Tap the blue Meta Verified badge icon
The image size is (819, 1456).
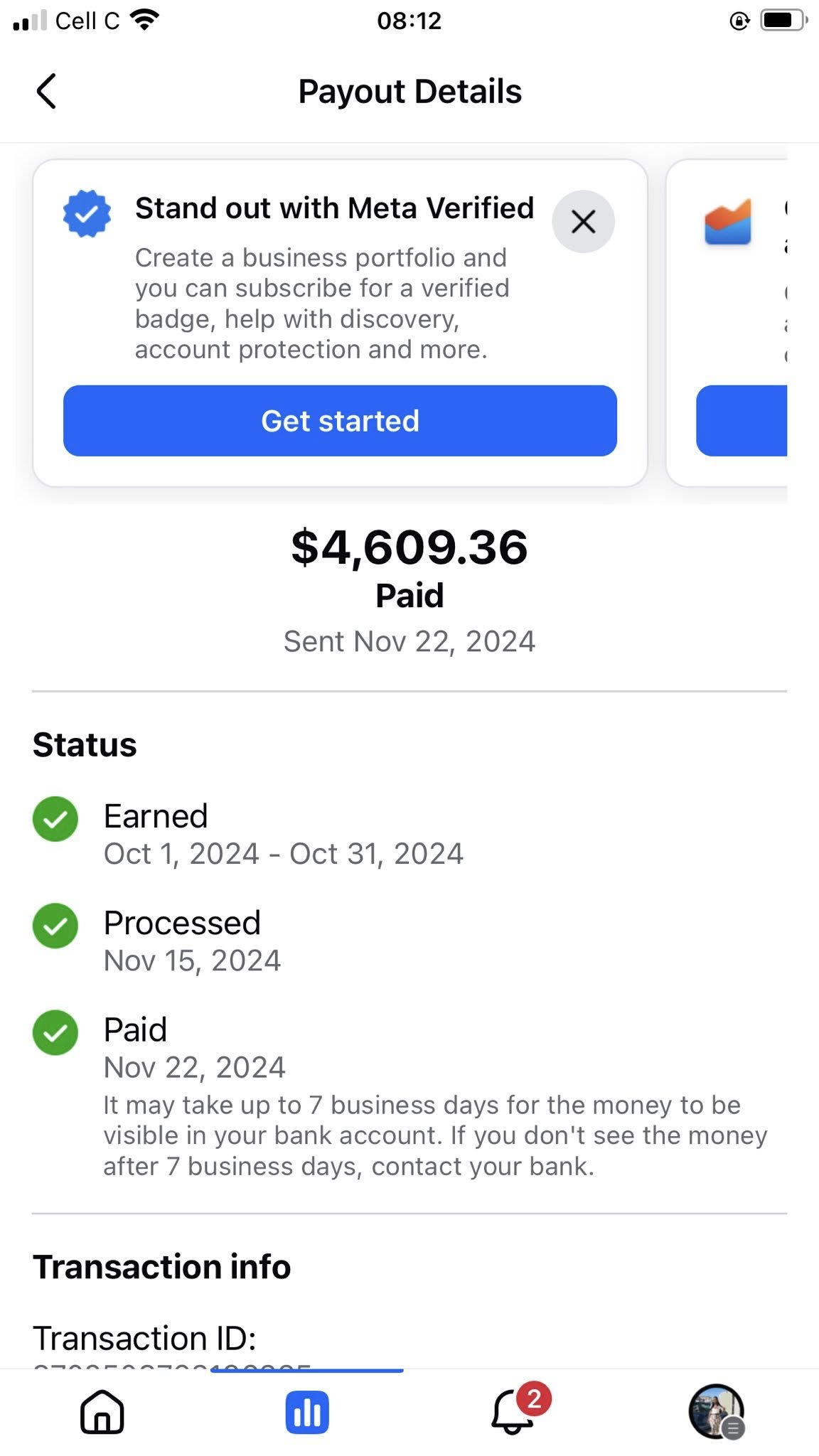[87, 213]
